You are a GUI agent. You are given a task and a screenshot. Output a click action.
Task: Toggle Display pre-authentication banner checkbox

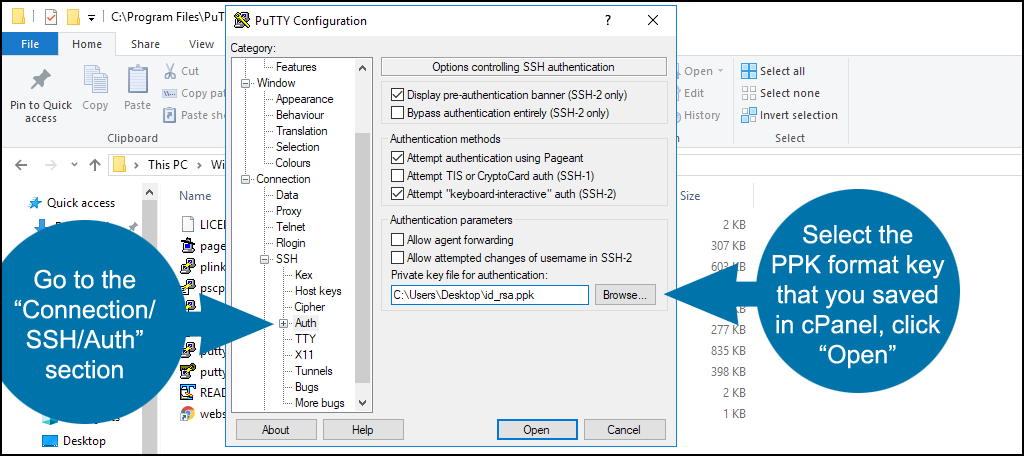tap(397, 95)
